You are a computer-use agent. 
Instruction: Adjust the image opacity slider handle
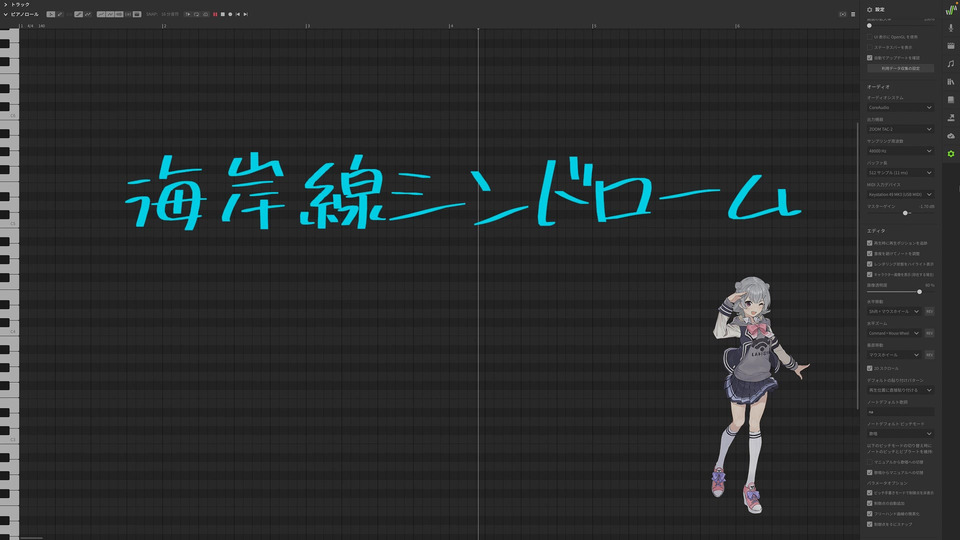coord(919,292)
